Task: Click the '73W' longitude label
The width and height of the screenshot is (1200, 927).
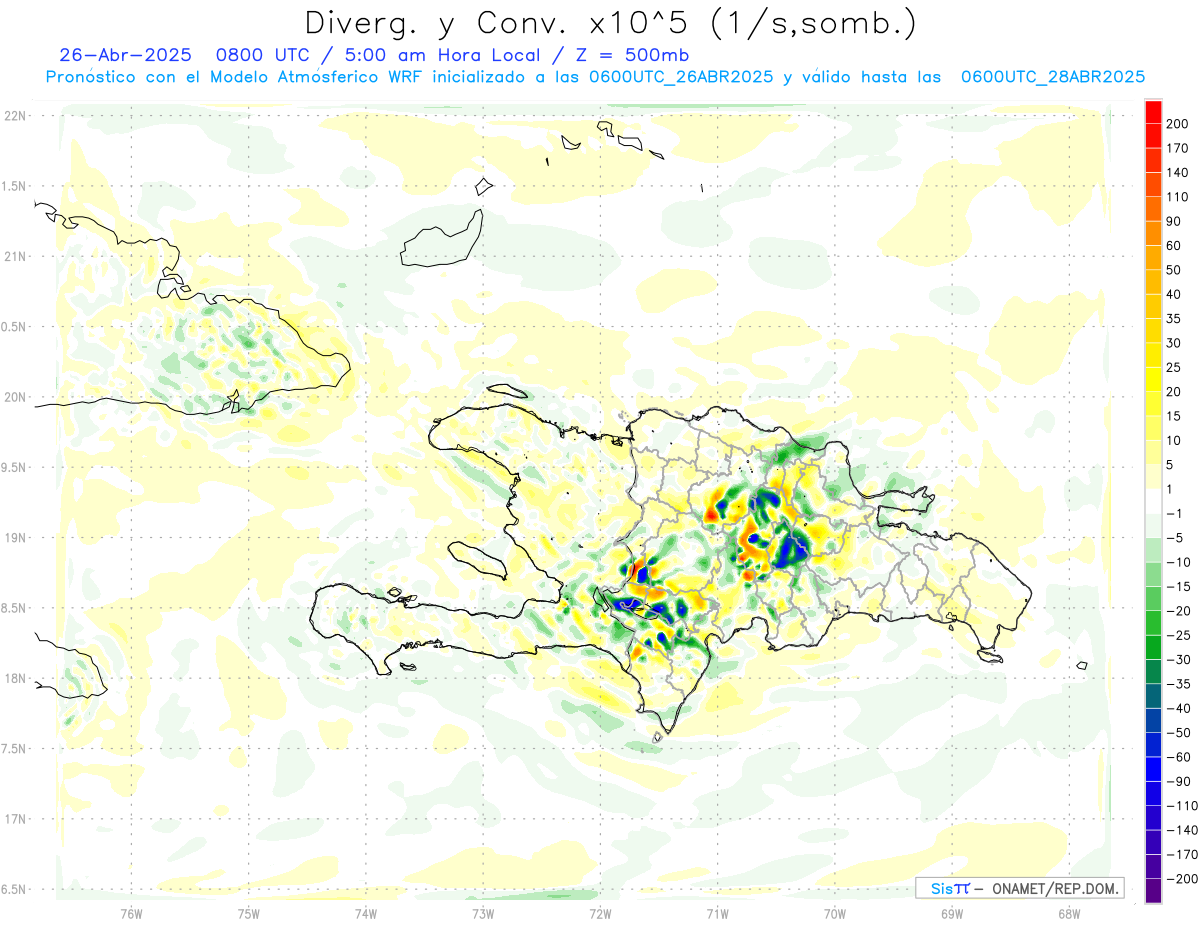Action: 483,913
